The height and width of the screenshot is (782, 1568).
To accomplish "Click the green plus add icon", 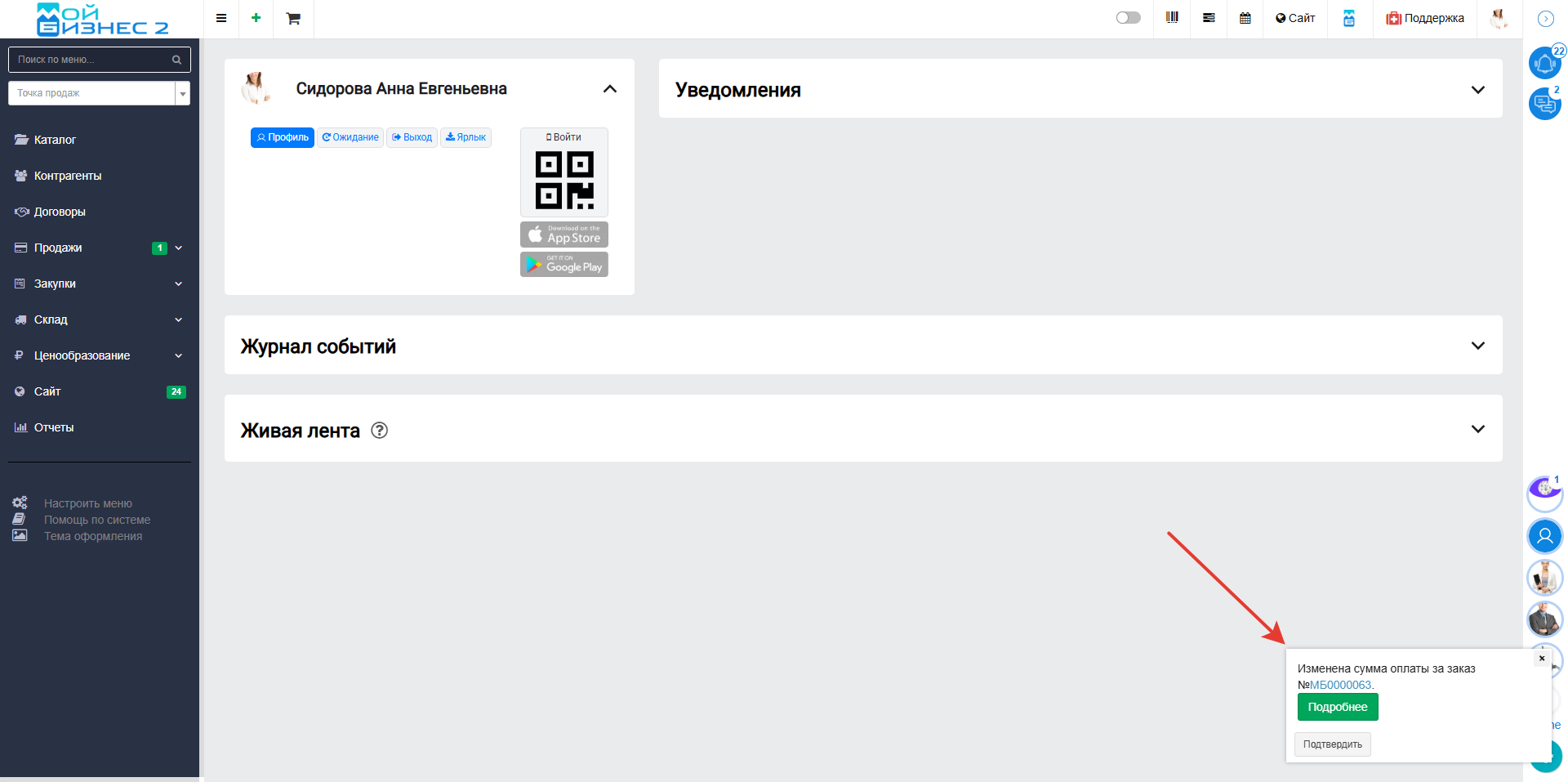I will (256, 18).
